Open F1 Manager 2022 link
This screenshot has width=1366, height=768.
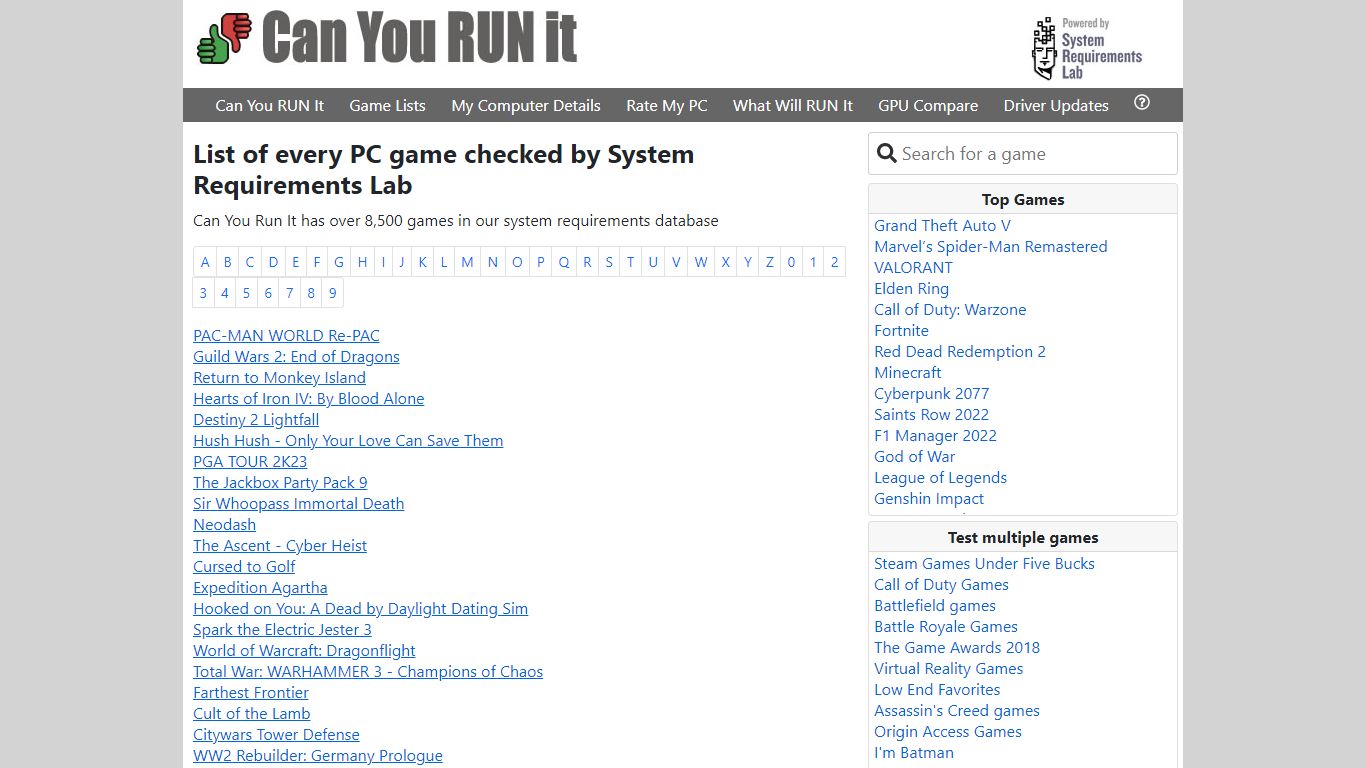935,435
